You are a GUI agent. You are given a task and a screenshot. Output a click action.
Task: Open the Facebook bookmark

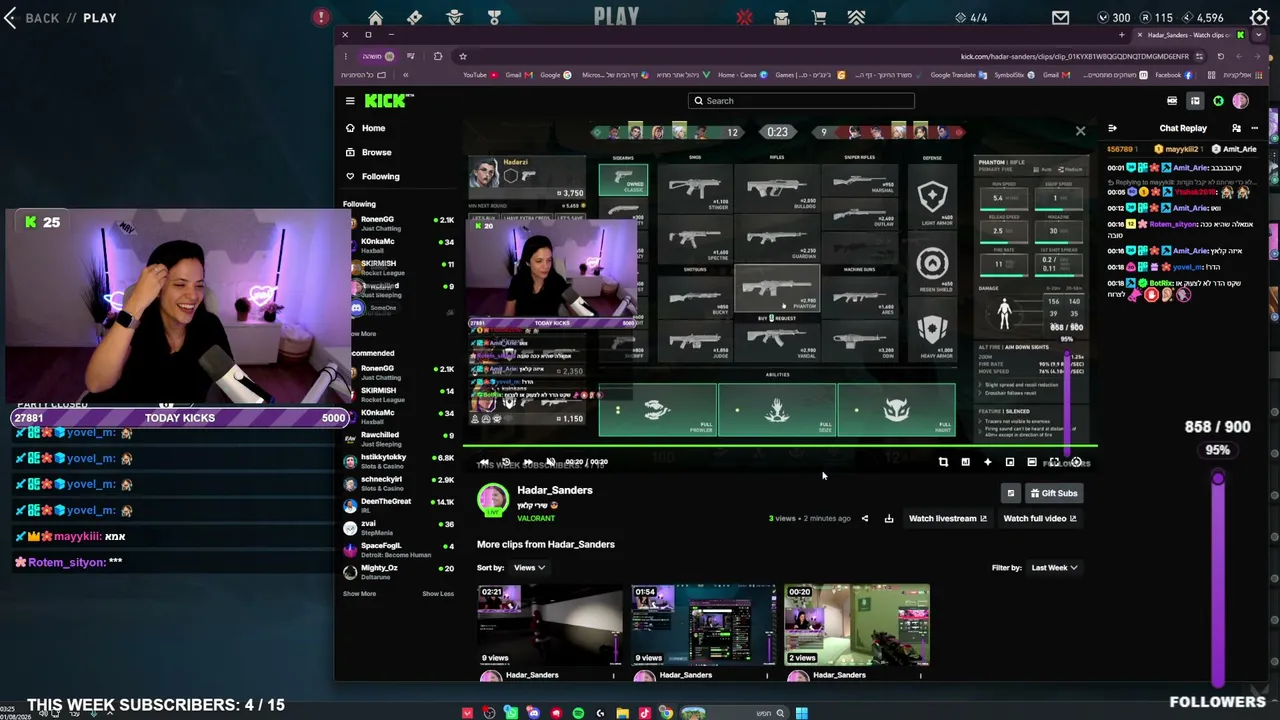tap(1173, 75)
